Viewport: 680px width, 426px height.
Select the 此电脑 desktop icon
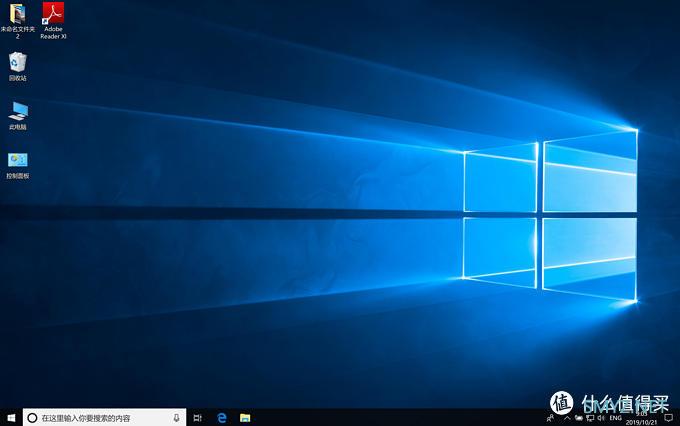17,116
